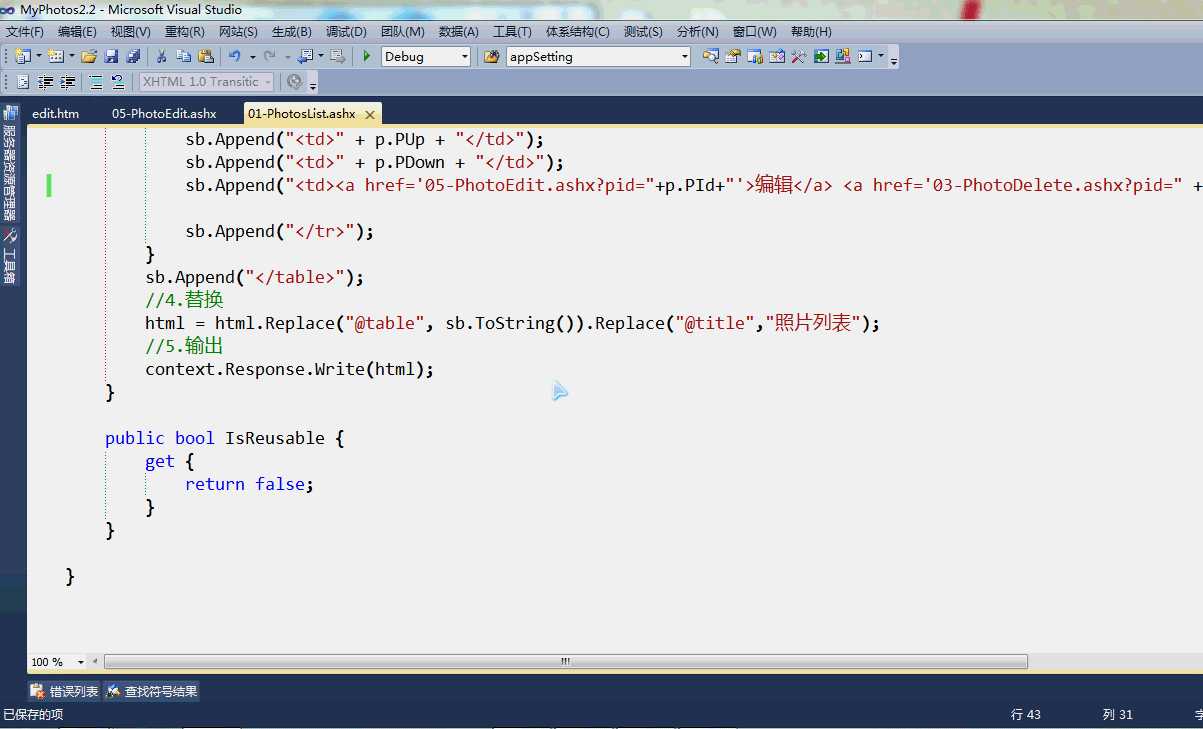The width and height of the screenshot is (1203, 729).
Task: Switch to the edit.htm tab
Action: (56, 114)
